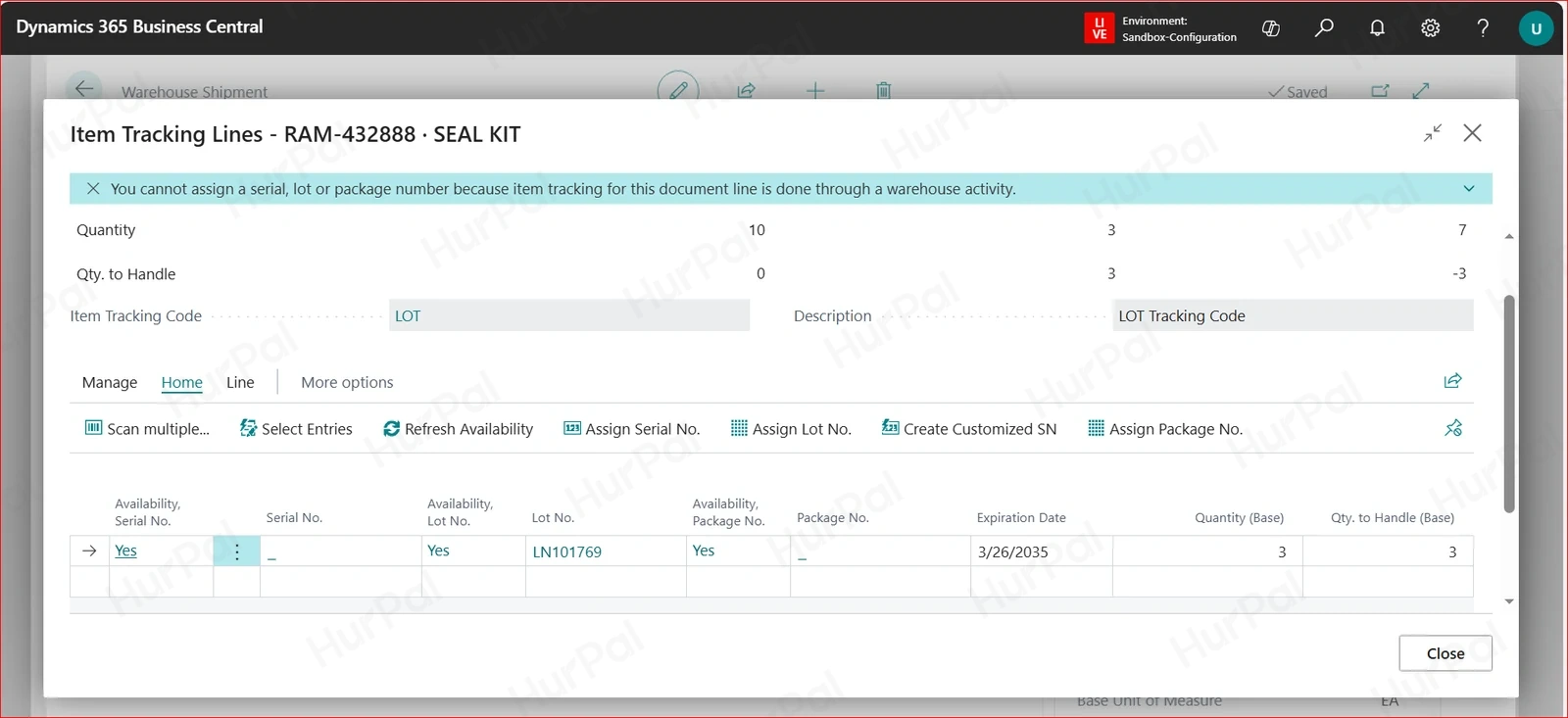Click Scan multiple... action

(x=147, y=428)
